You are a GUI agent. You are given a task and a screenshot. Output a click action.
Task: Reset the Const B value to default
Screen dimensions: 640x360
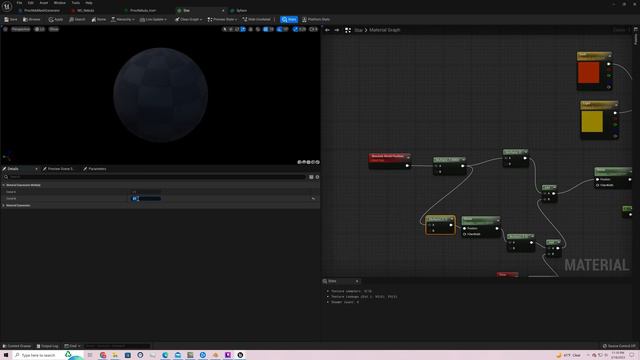(313, 199)
